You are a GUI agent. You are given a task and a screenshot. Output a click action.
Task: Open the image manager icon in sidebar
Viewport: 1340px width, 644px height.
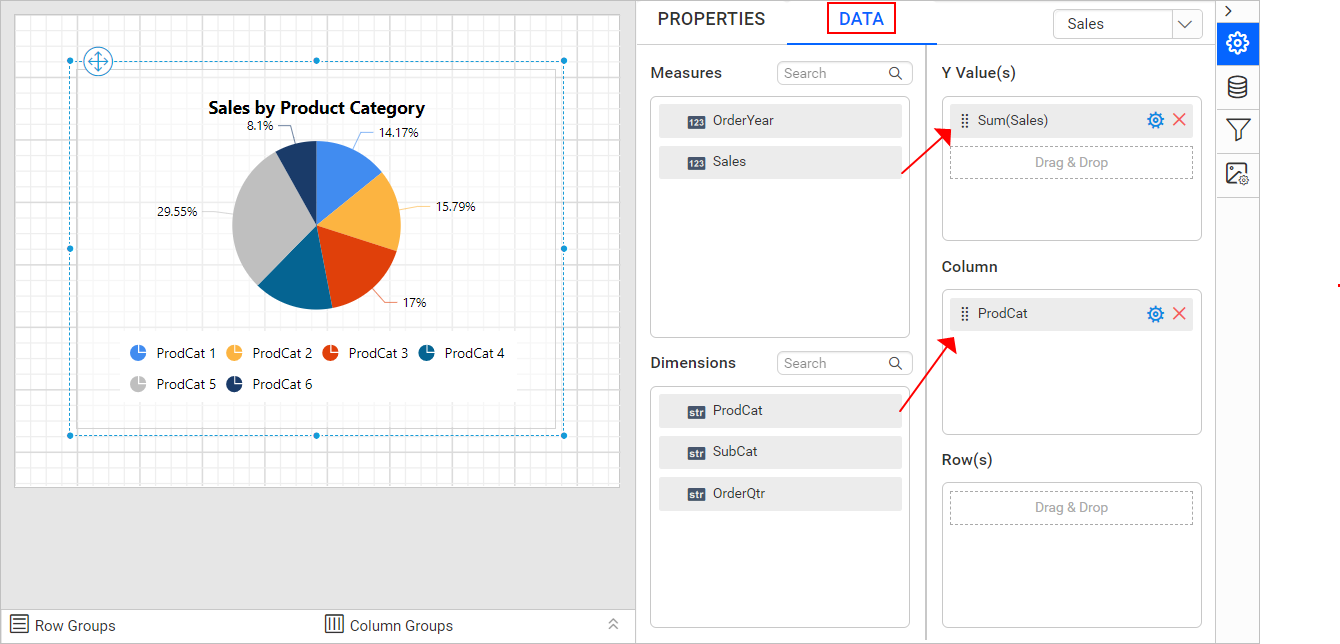click(x=1238, y=174)
